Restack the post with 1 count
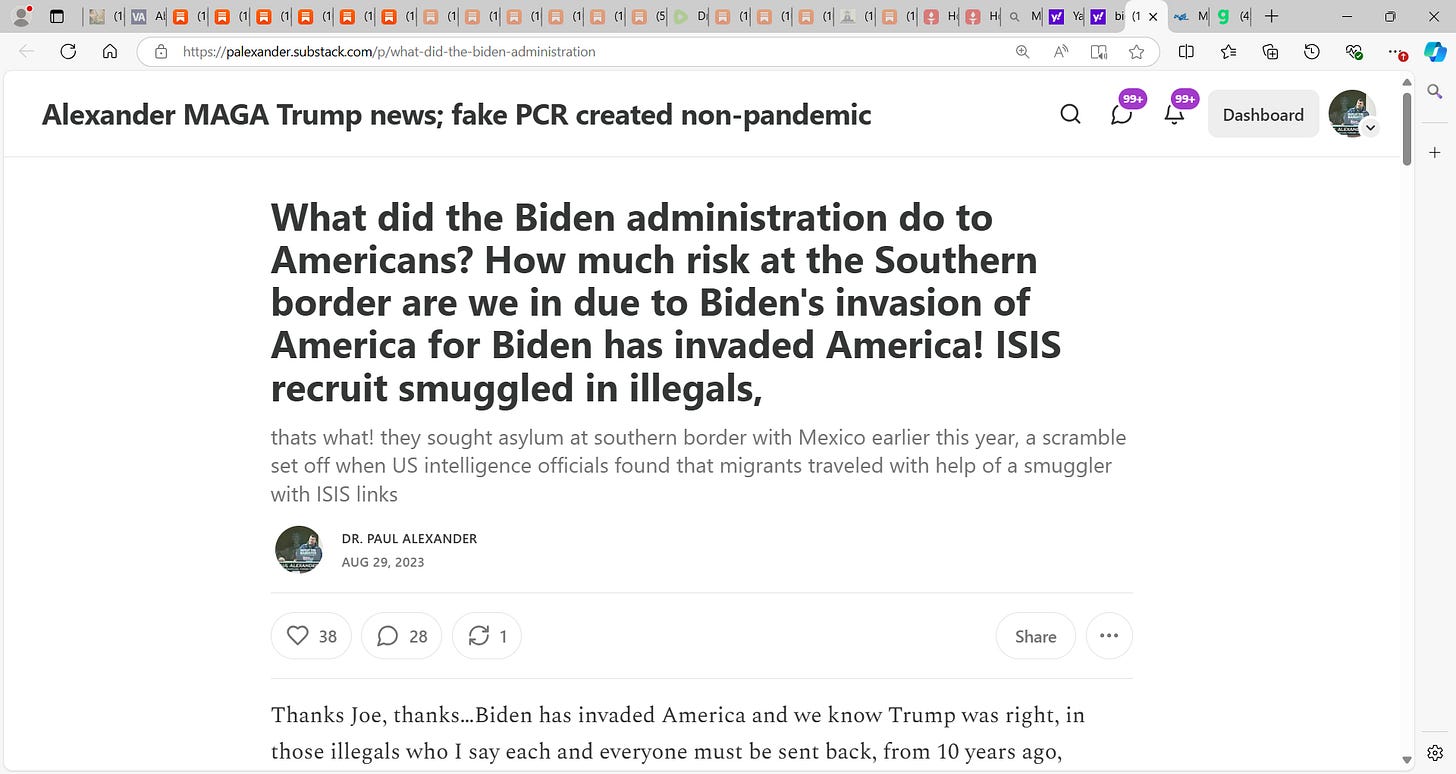Viewport: 1456px width, 774px height. (x=487, y=636)
